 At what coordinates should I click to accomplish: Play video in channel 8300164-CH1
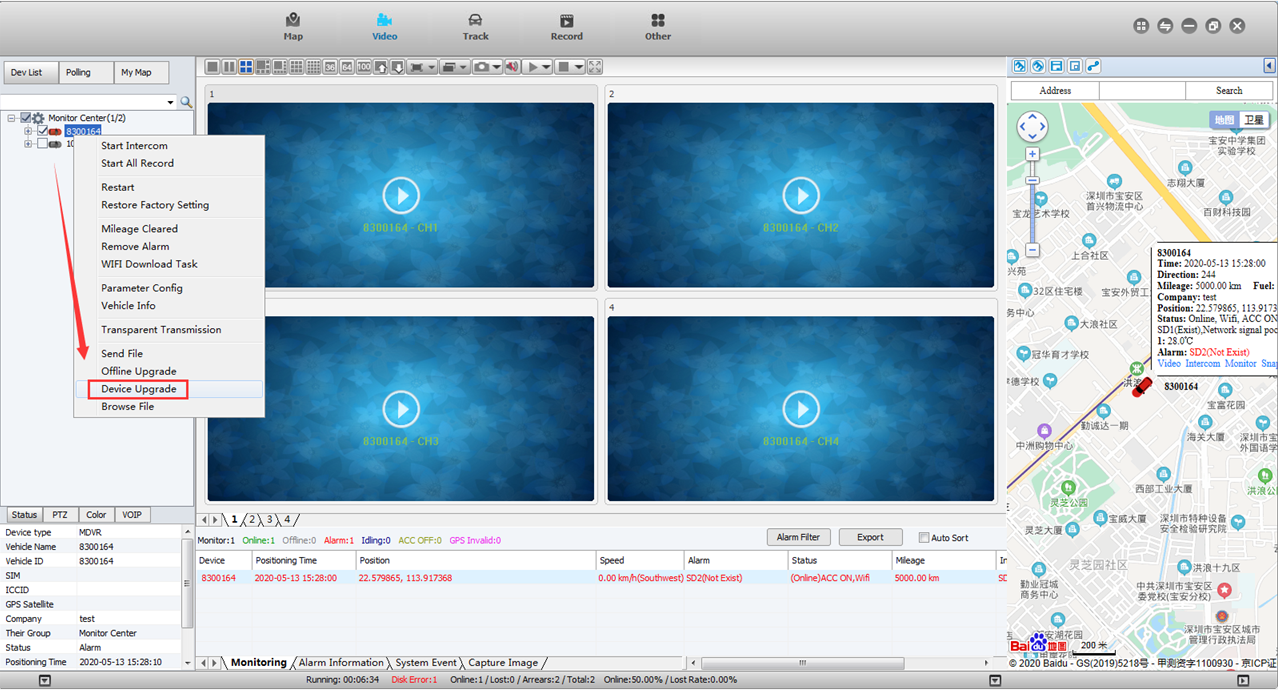click(401, 195)
